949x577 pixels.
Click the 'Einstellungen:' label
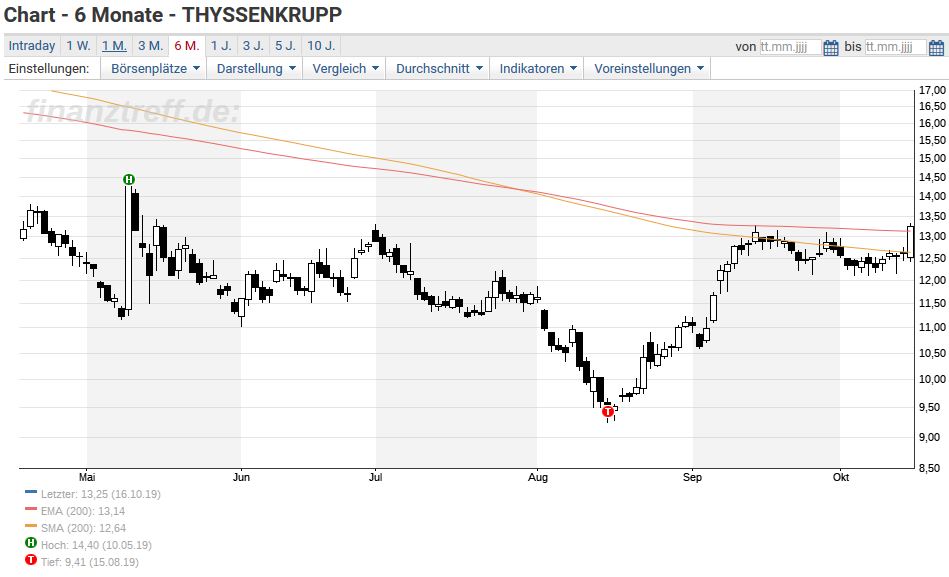point(49,68)
